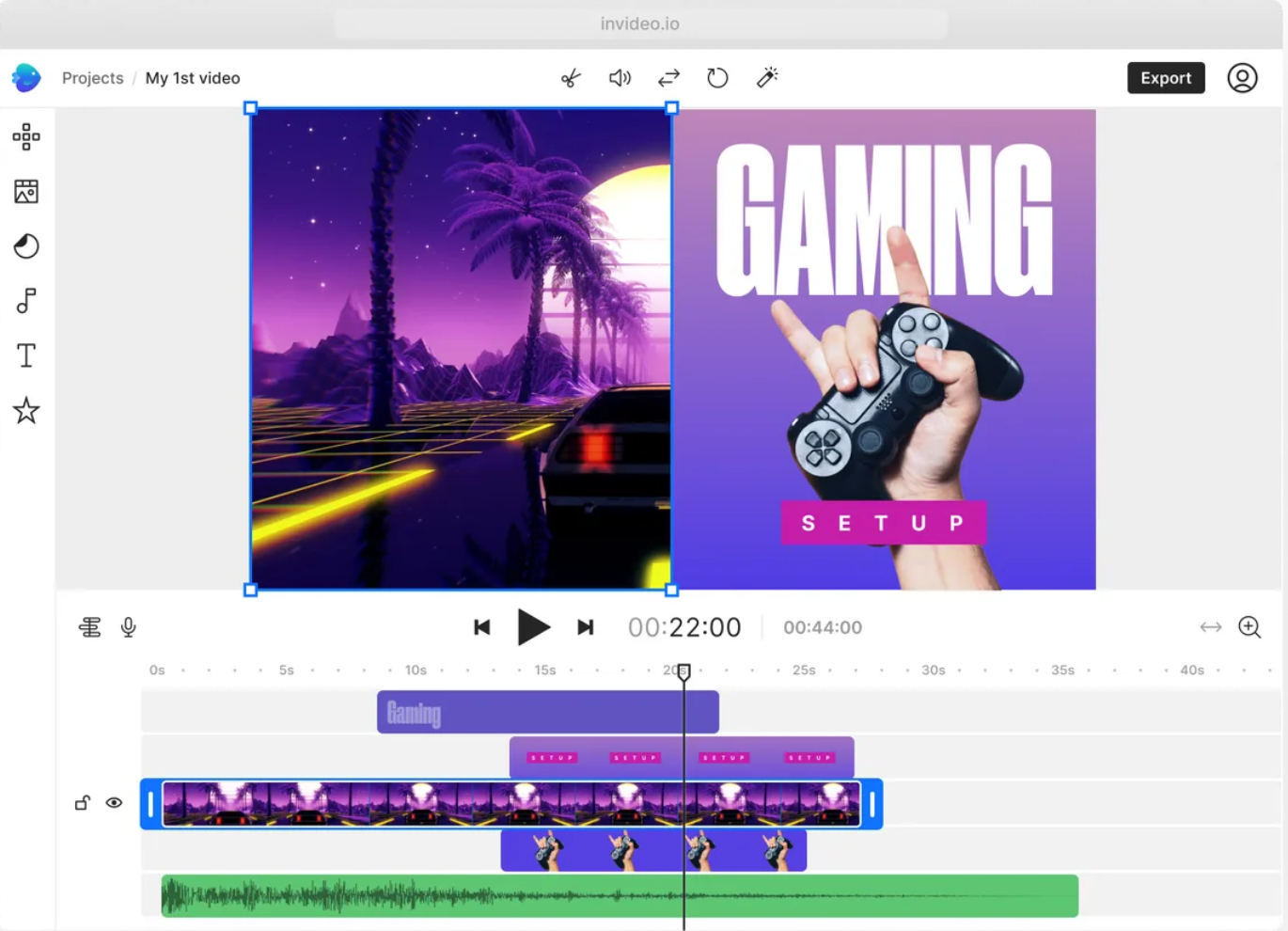Click the 10s mark on timeline ruler

pos(416,671)
